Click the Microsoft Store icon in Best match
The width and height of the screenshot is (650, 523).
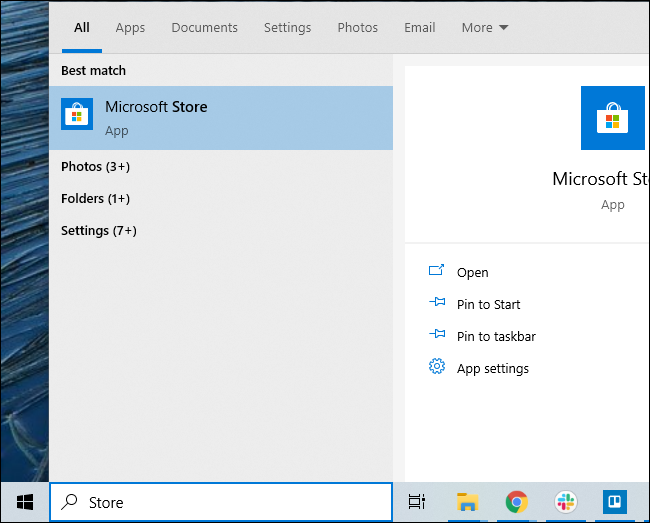(77, 115)
